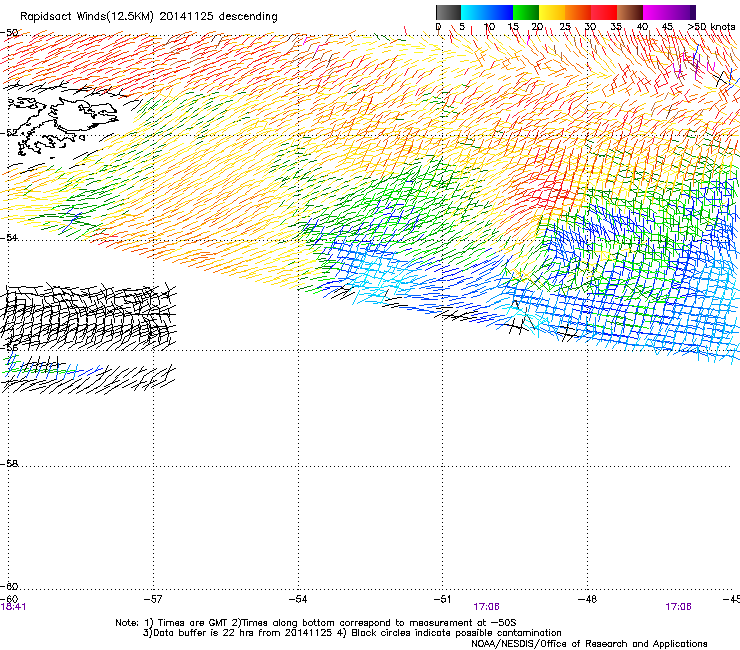Click the gray 0–5 knots legend segment
This screenshot has height=650, width=740.
tap(448, 12)
